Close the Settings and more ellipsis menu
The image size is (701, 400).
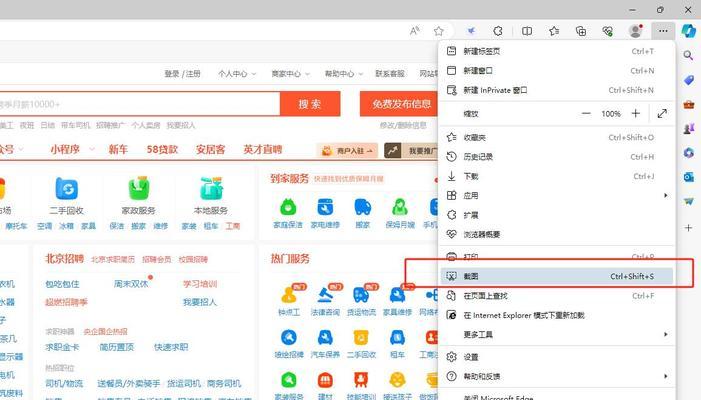(x=663, y=31)
